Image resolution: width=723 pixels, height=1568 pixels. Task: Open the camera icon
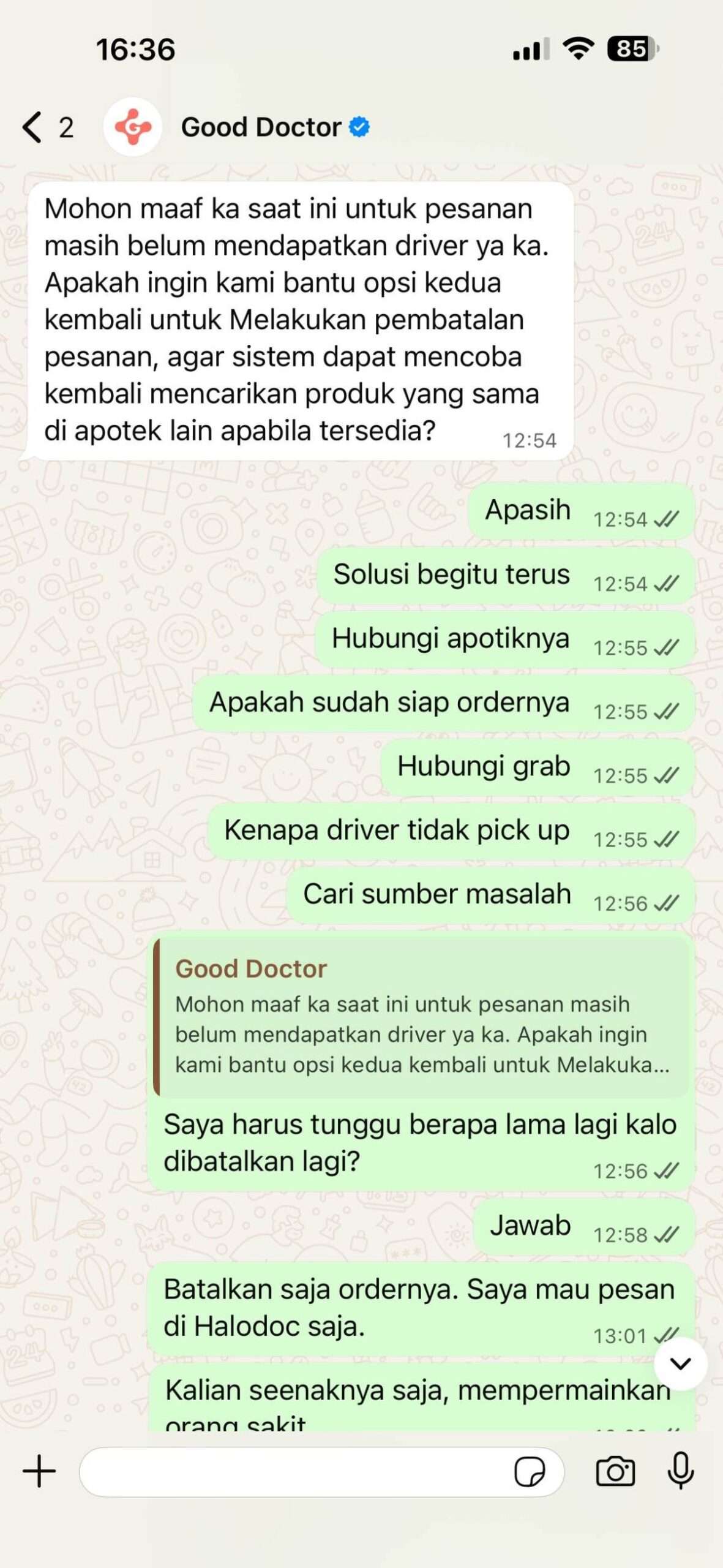(615, 1471)
